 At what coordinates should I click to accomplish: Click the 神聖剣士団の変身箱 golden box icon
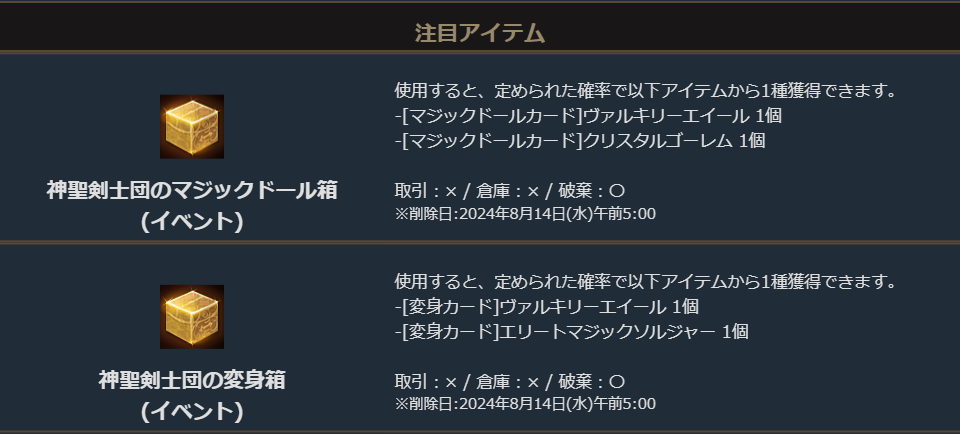(191, 317)
